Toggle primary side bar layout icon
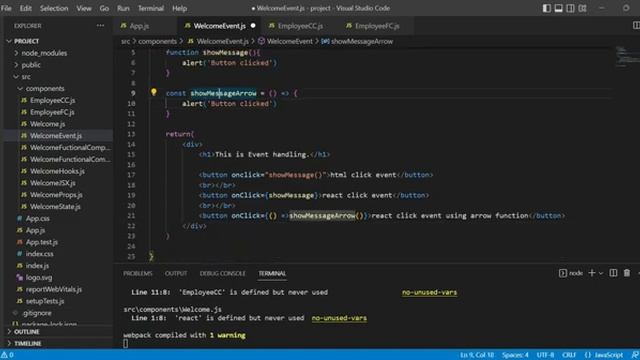Screen dimensions: 640x360 point(547,8)
